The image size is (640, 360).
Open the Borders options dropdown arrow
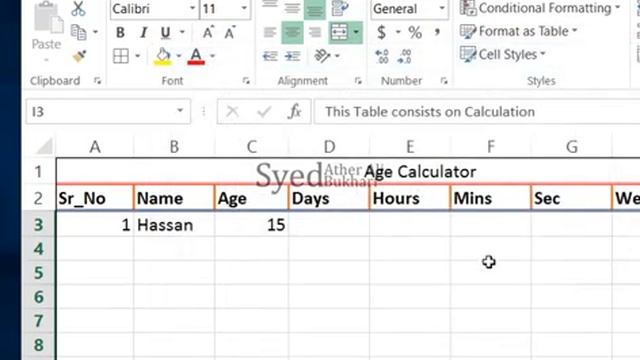tap(138, 56)
